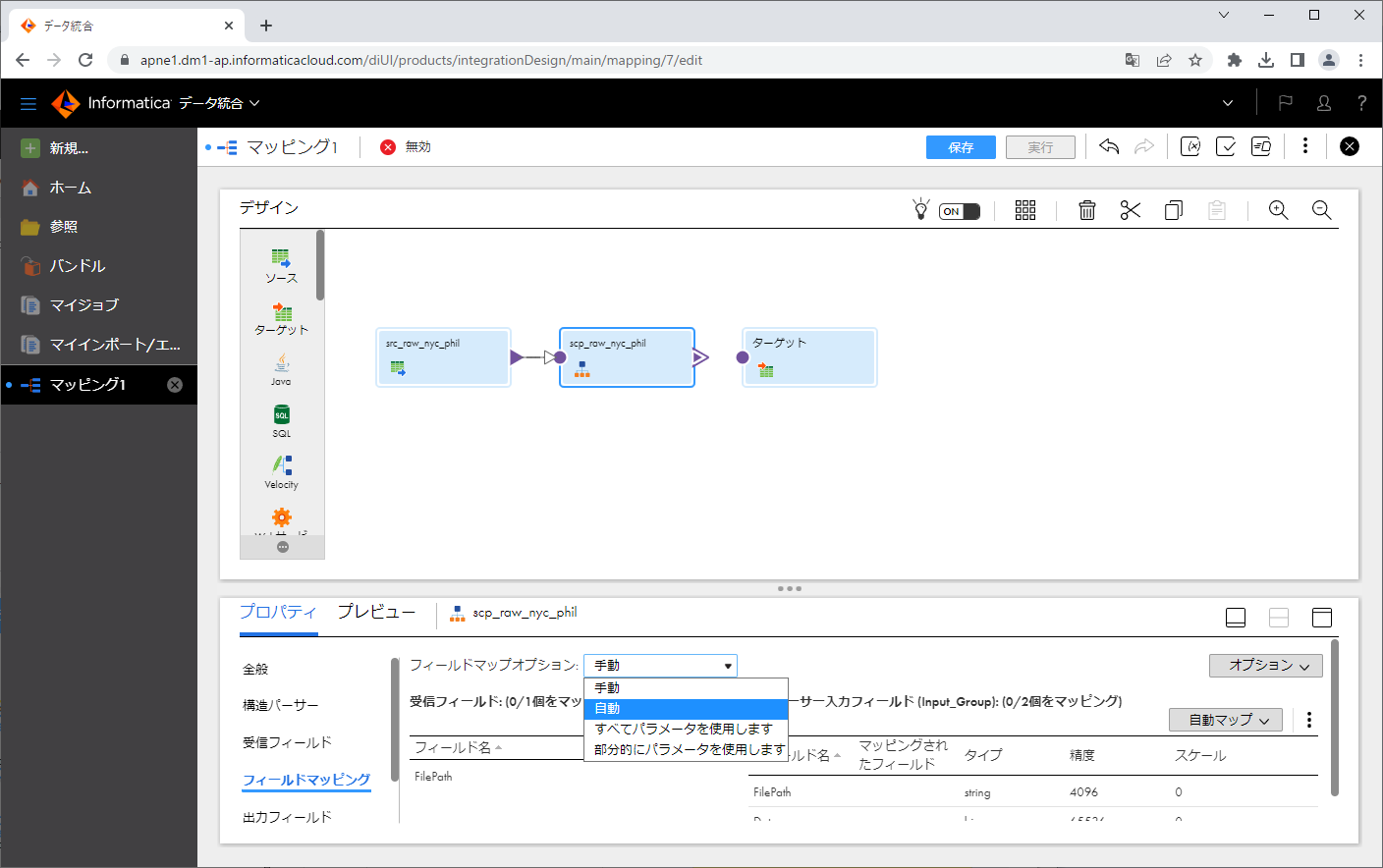Open the 自動マップ dropdown
Screen dimensions: 1383x868
[x=1225, y=719]
